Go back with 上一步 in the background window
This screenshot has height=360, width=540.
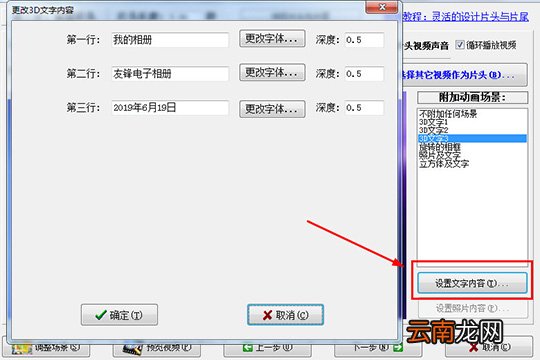coord(268,348)
